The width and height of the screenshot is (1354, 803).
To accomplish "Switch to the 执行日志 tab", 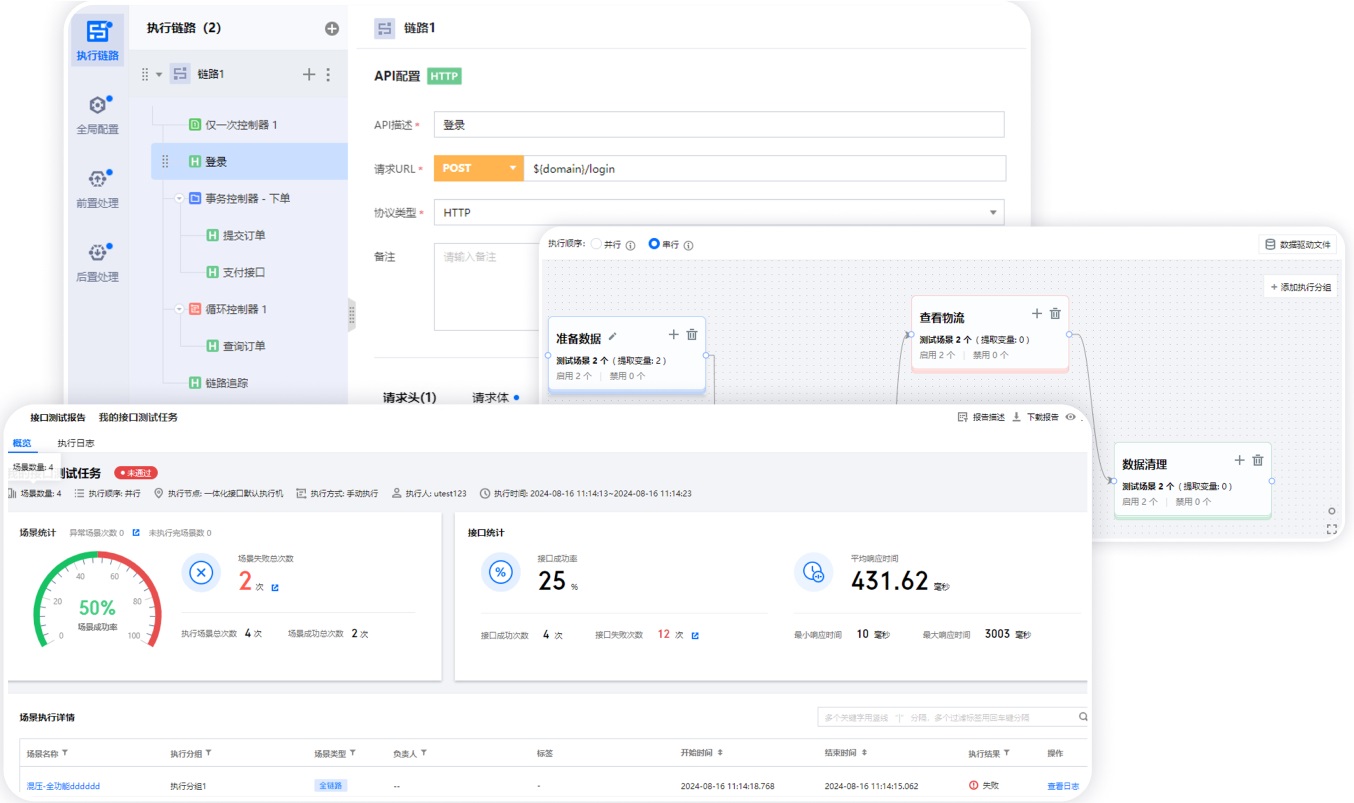I will (76, 443).
